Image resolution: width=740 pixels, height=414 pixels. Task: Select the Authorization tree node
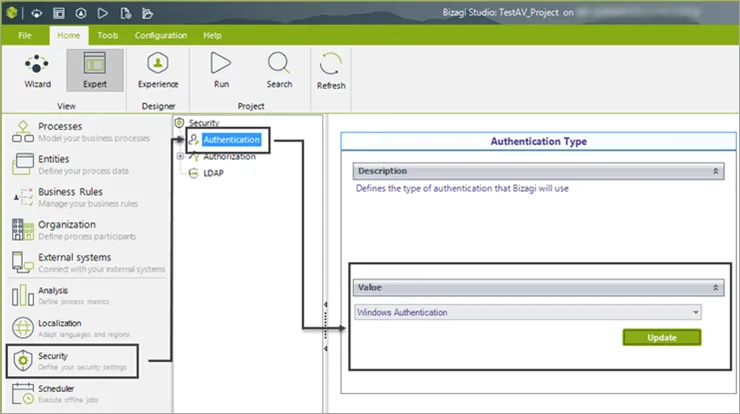point(229,157)
